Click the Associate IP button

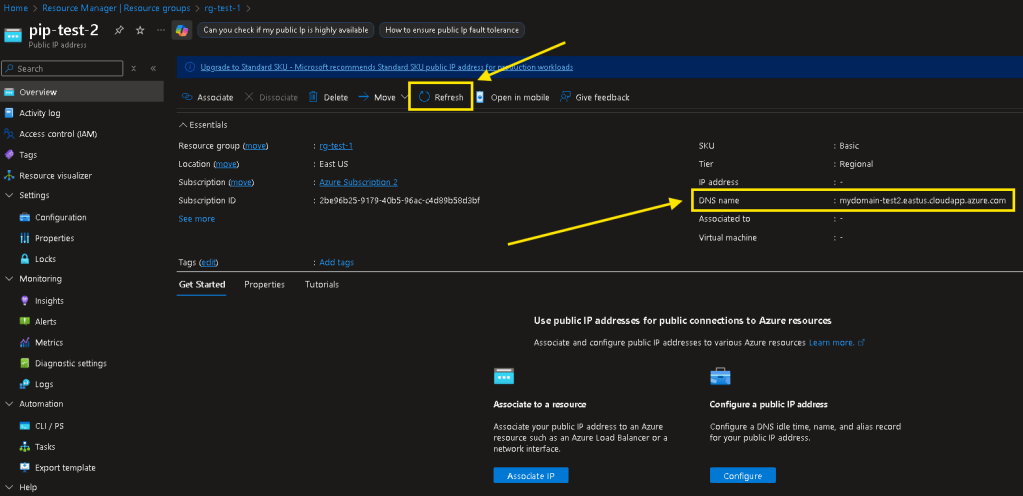point(530,476)
